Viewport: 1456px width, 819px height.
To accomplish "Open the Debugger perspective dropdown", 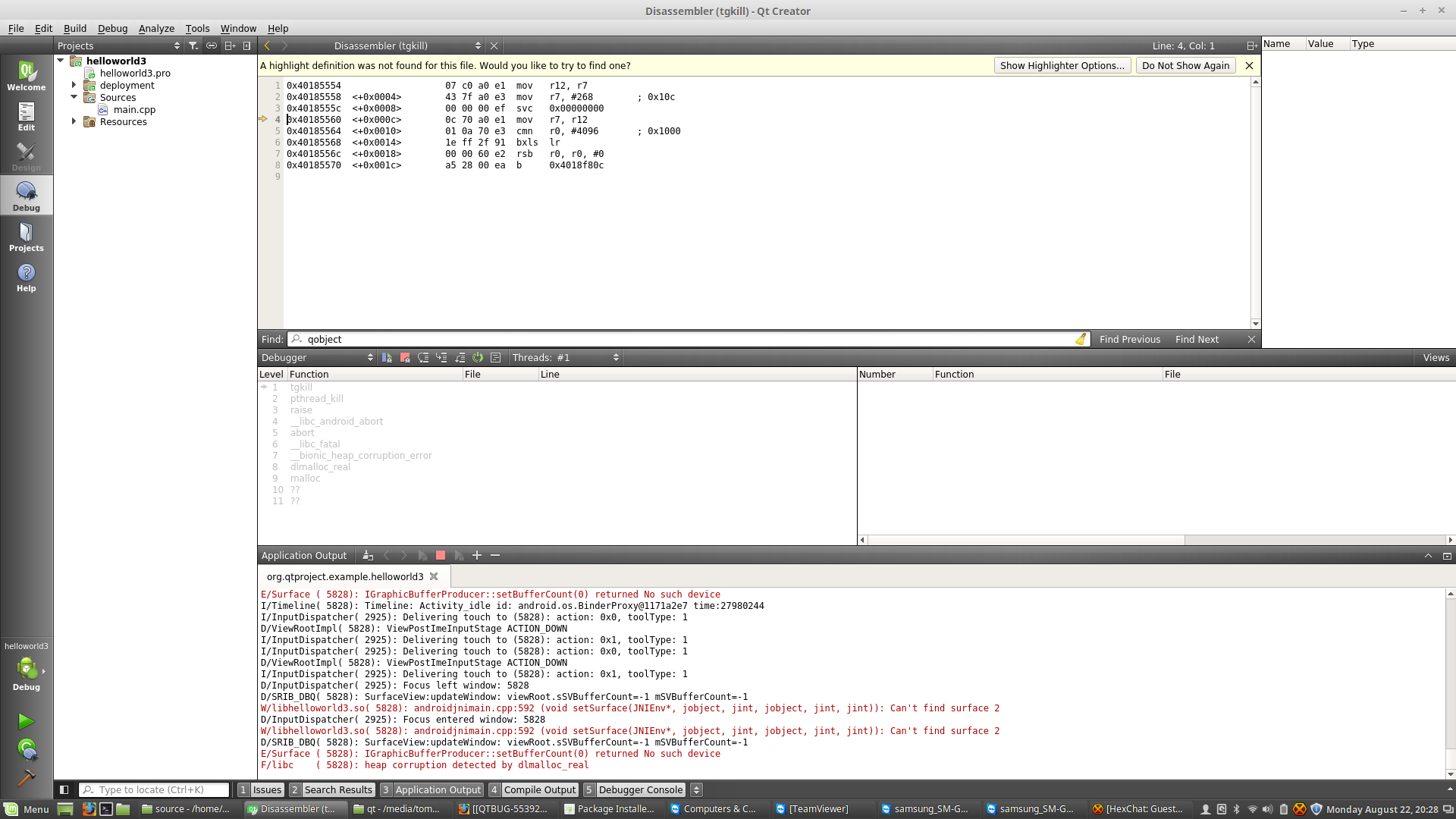I will 316,358.
